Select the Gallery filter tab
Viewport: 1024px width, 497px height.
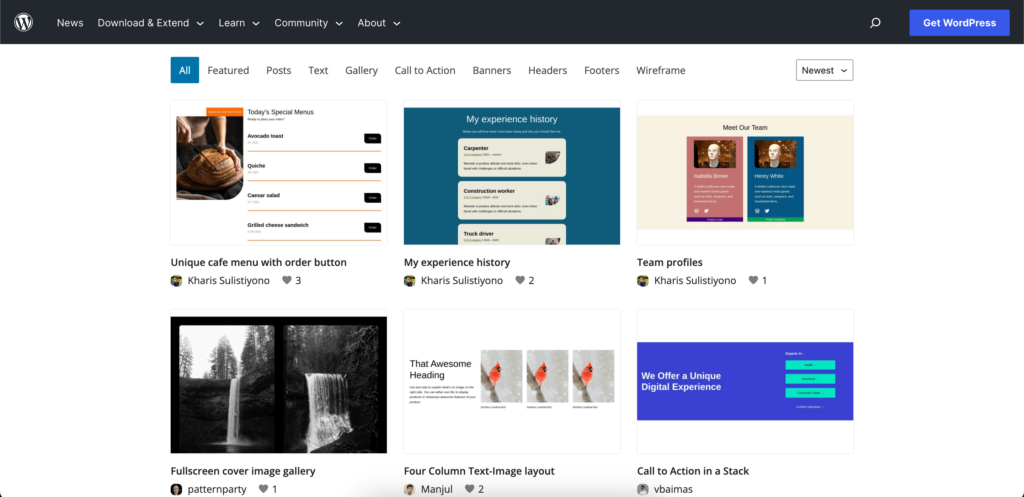point(361,70)
